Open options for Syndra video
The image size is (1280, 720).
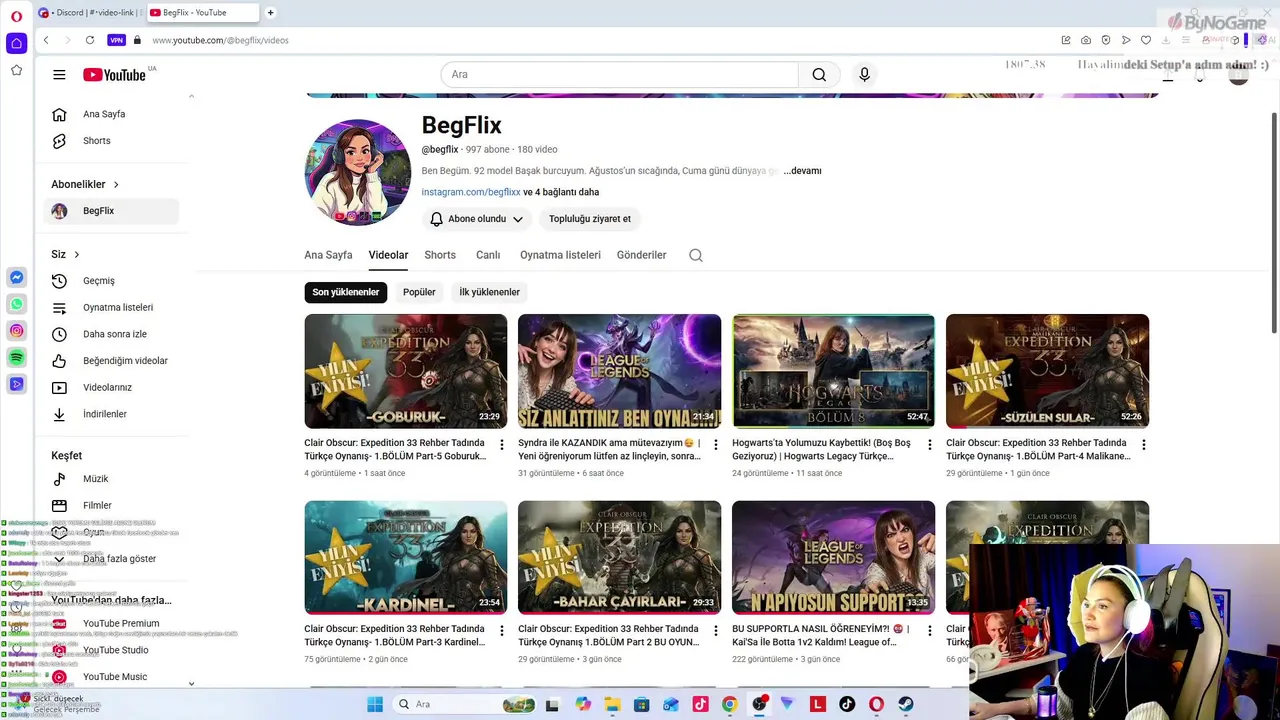tap(716, 444)
